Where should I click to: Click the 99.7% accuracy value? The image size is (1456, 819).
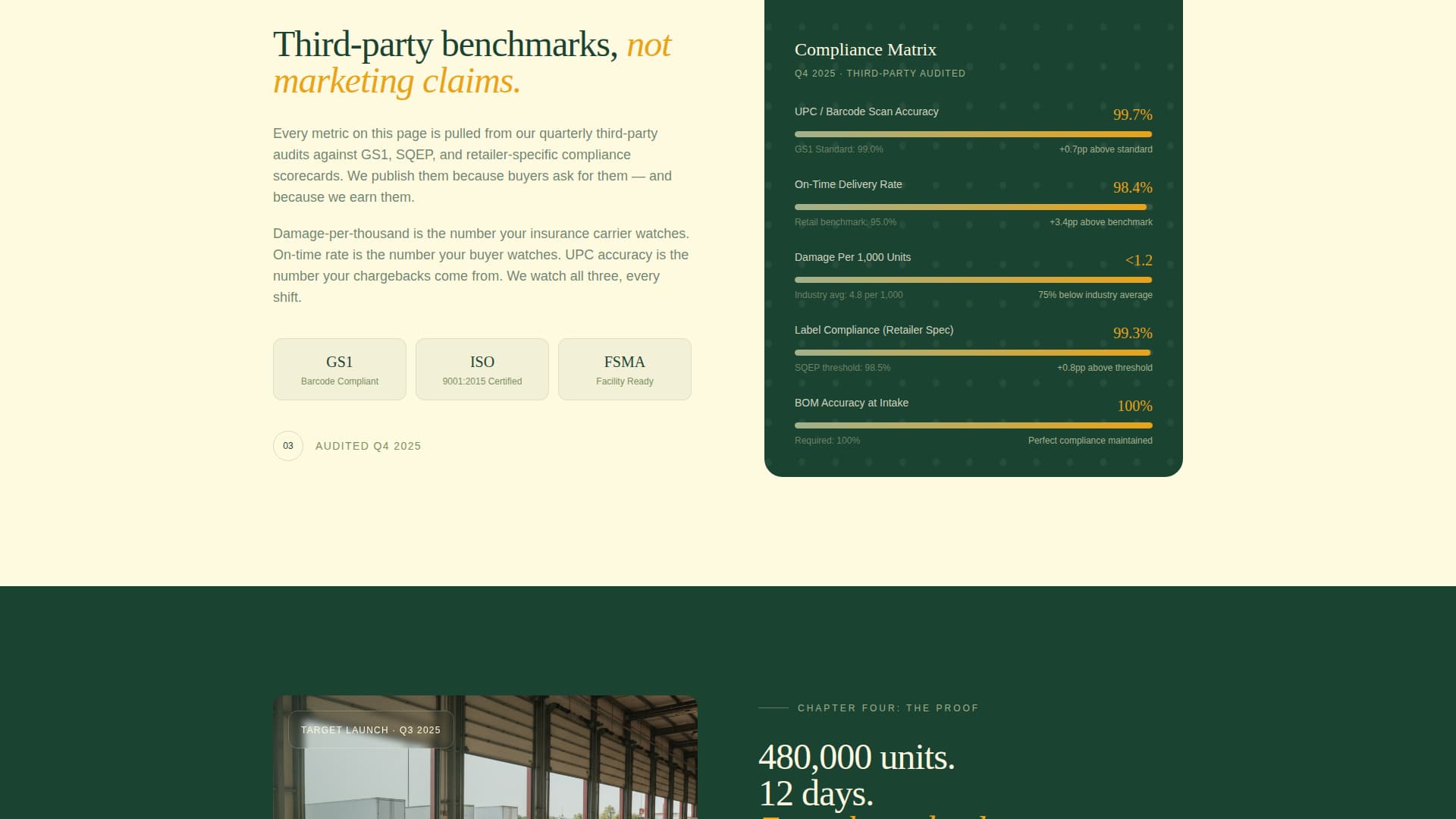tap(1132, 115)
